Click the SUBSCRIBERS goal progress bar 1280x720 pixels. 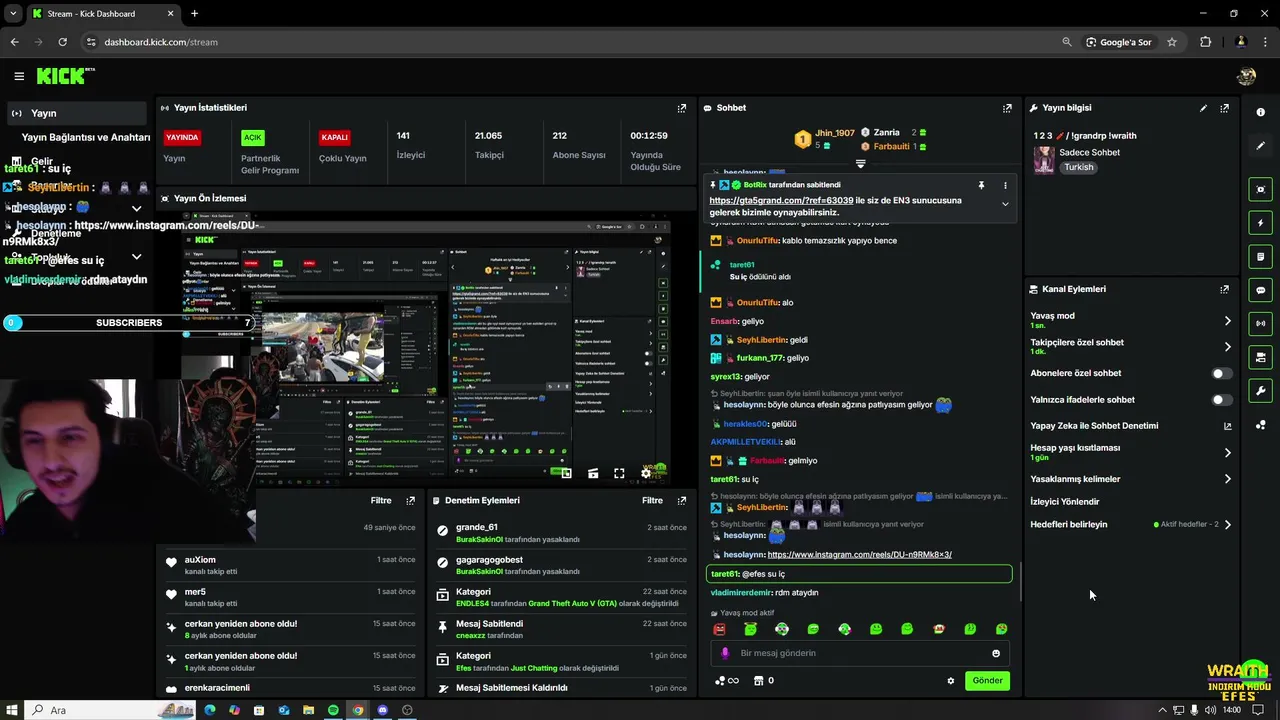(128, 323)
